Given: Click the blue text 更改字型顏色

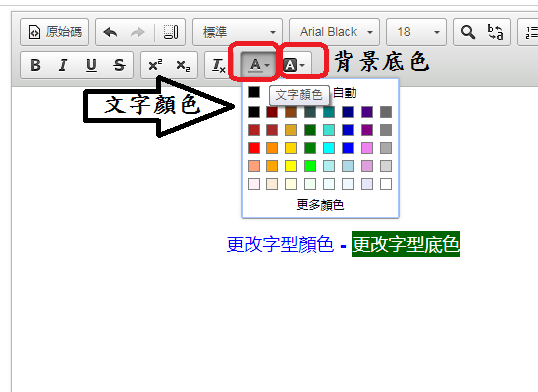Looking at the screenshot, I should [x=280, y=244].
